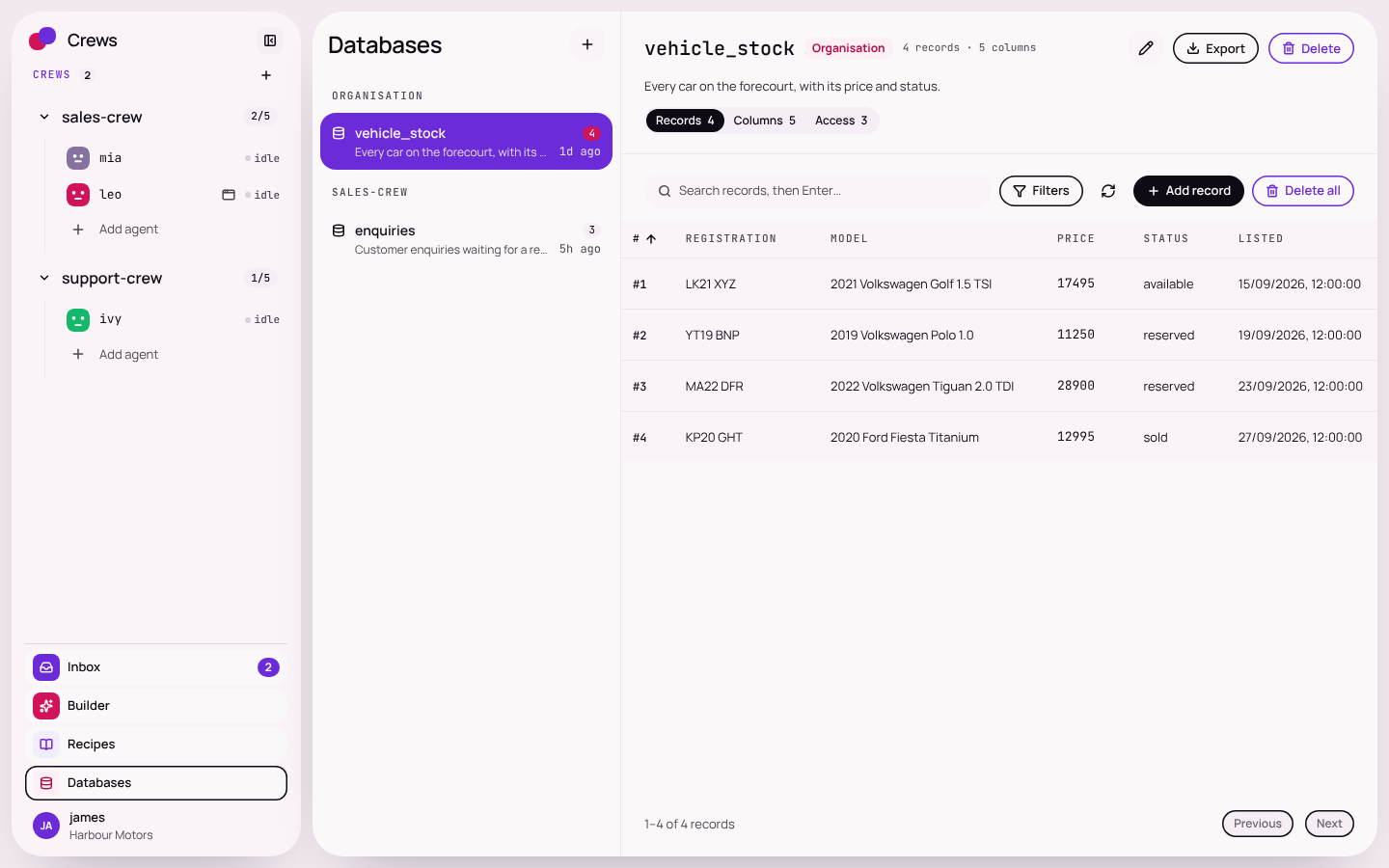The height and width of the screenshot is (868, 1389).
Task: Sort by the # column arrow
Action: click(651, 239)
